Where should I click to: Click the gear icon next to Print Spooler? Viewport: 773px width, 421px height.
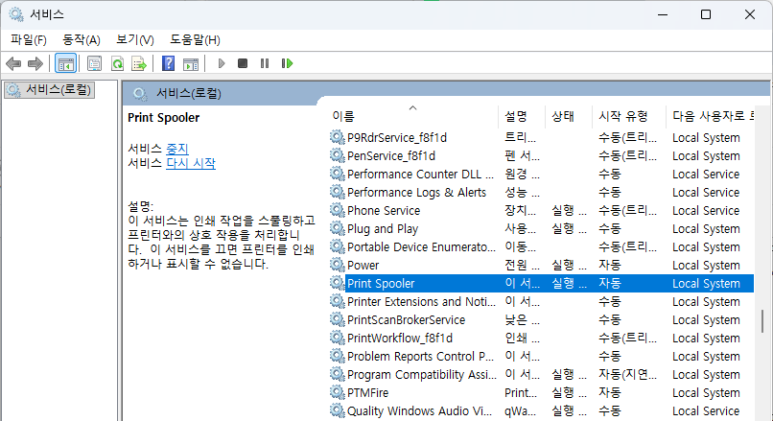point(337,283)
